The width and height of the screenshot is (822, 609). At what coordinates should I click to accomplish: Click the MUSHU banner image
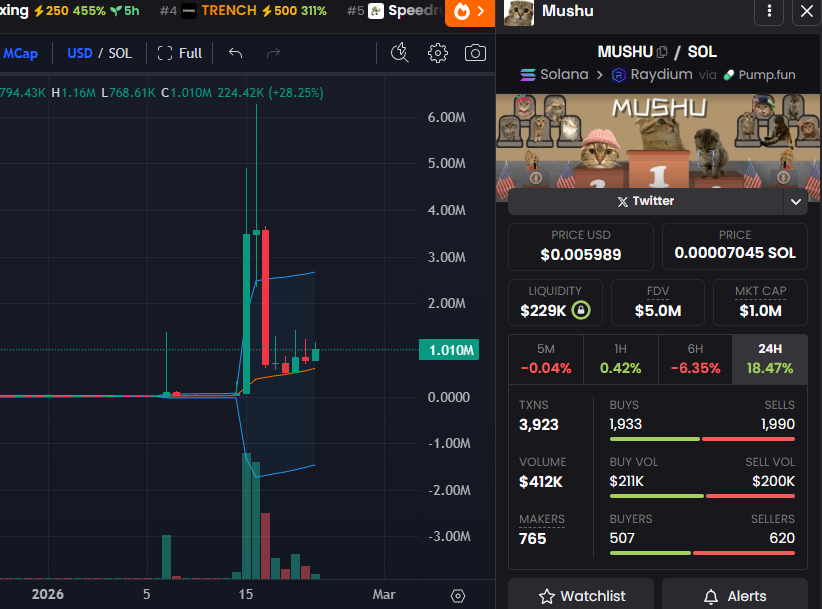coord(658,140)
